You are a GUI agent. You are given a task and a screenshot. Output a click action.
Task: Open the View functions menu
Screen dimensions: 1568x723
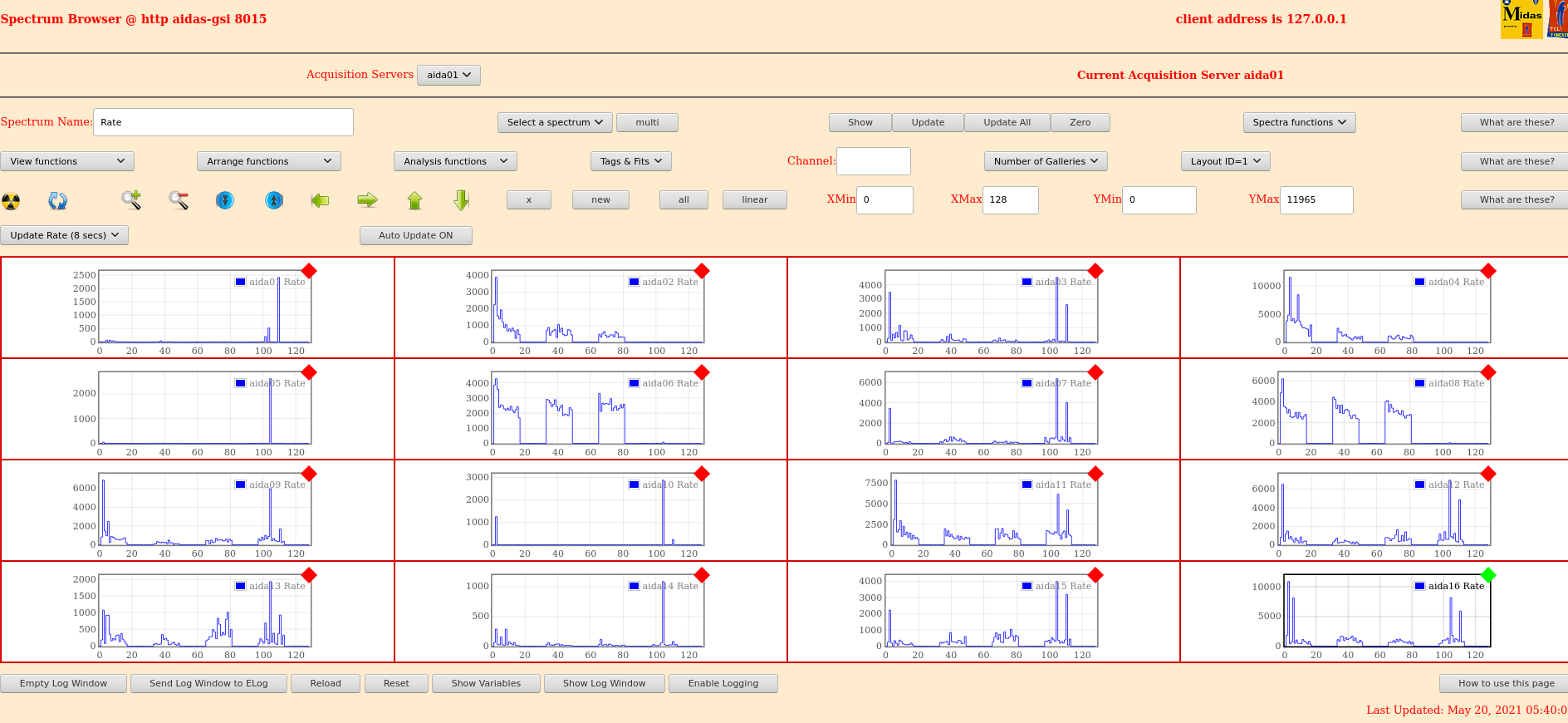(x=67, y=161)
